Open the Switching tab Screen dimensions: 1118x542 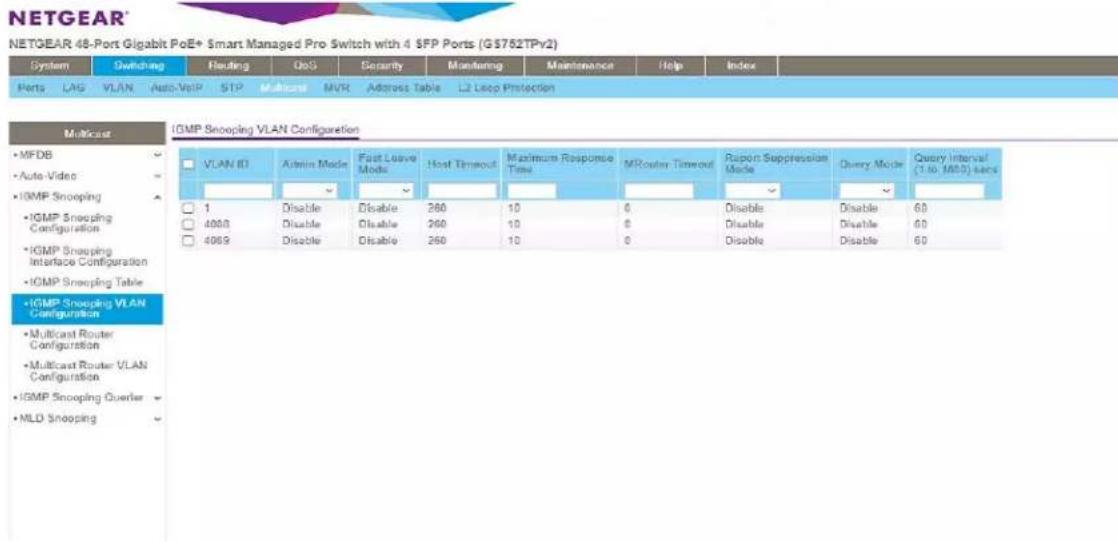tap(138, 66)
